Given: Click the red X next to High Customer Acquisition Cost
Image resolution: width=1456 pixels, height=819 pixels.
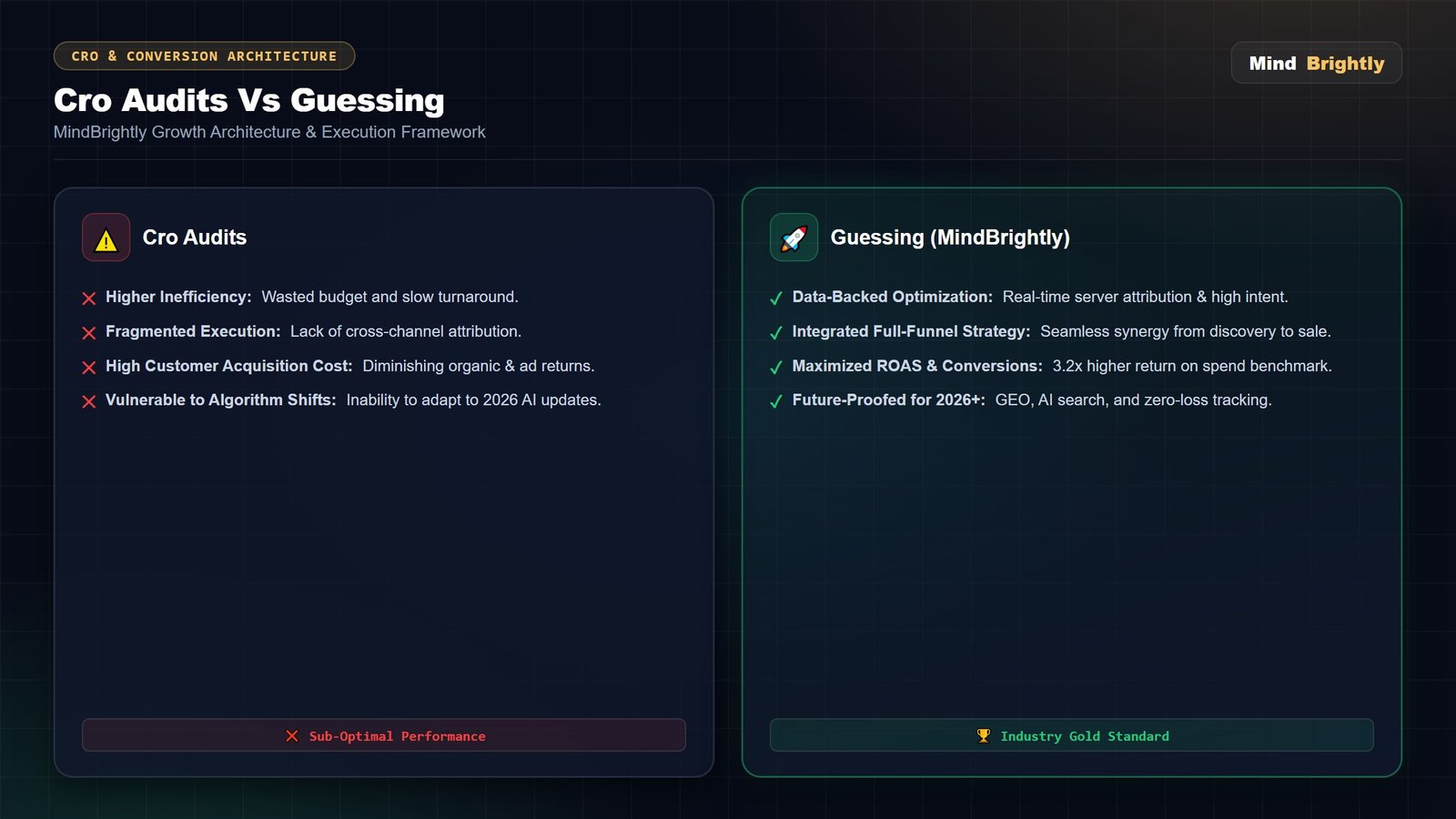Looking at the screenshot, I should pos(89,368).
